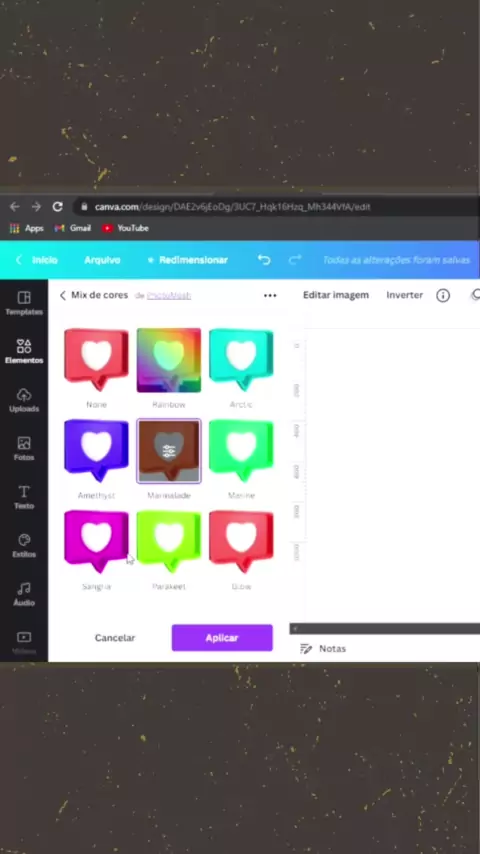
Task: Open the Áudio sidebar panel
Action: [24, 594]
